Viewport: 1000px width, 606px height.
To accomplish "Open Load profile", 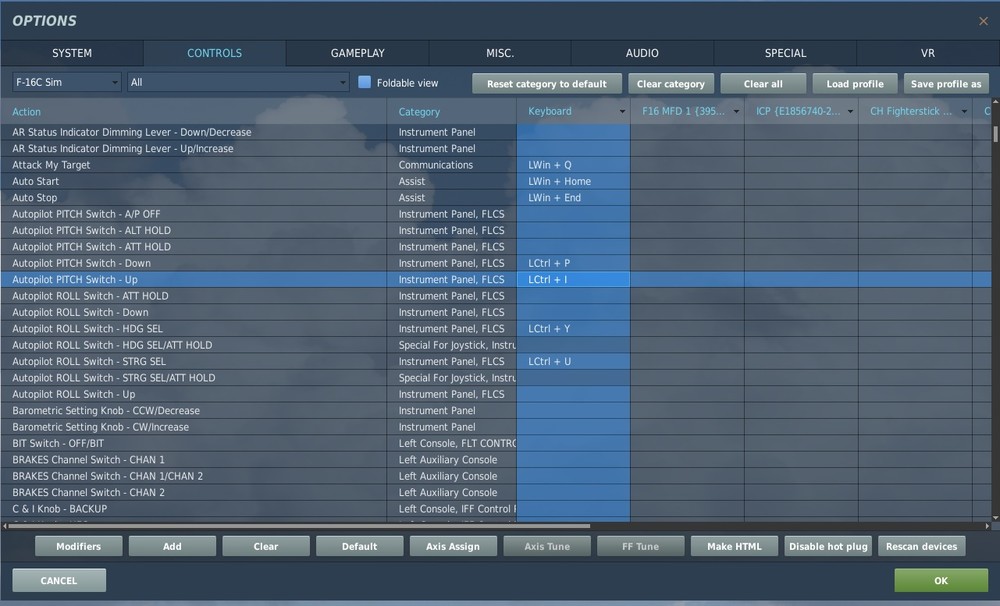I will [854, 83].
